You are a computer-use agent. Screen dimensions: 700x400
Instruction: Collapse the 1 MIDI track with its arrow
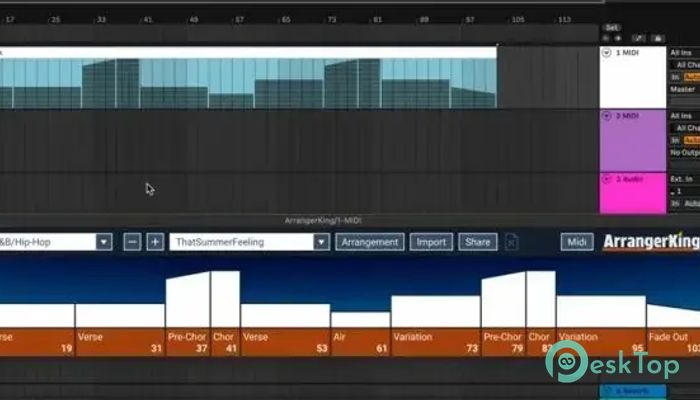tap(607, 52)
